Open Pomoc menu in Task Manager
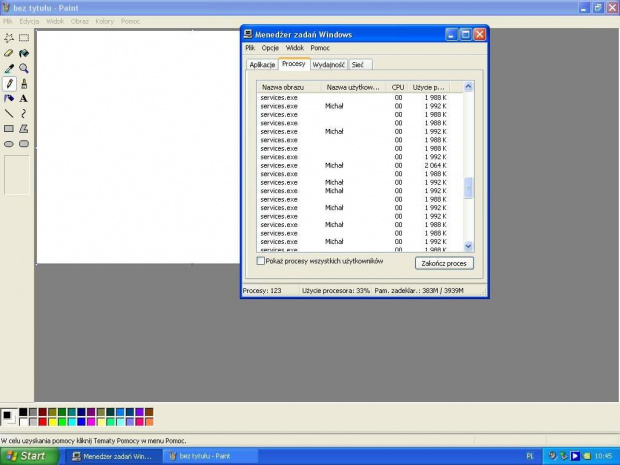 [320, 48]
